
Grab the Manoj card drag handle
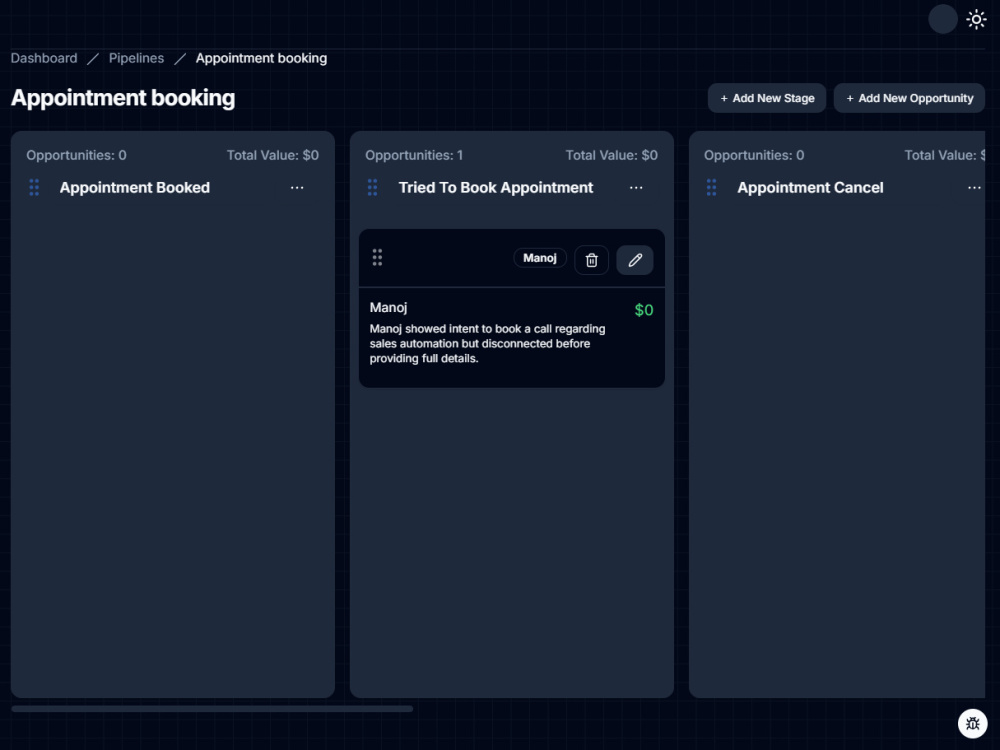point(377,258)
